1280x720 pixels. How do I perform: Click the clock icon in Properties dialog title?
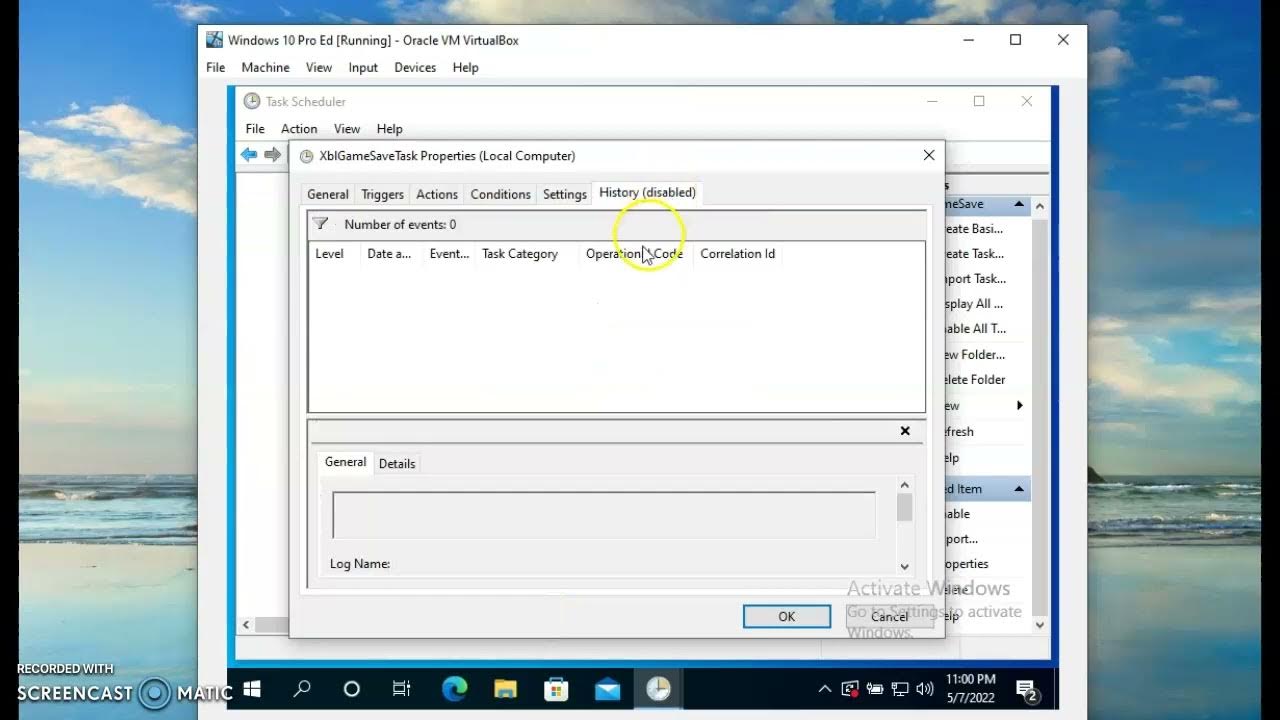(x=306, y=156)
